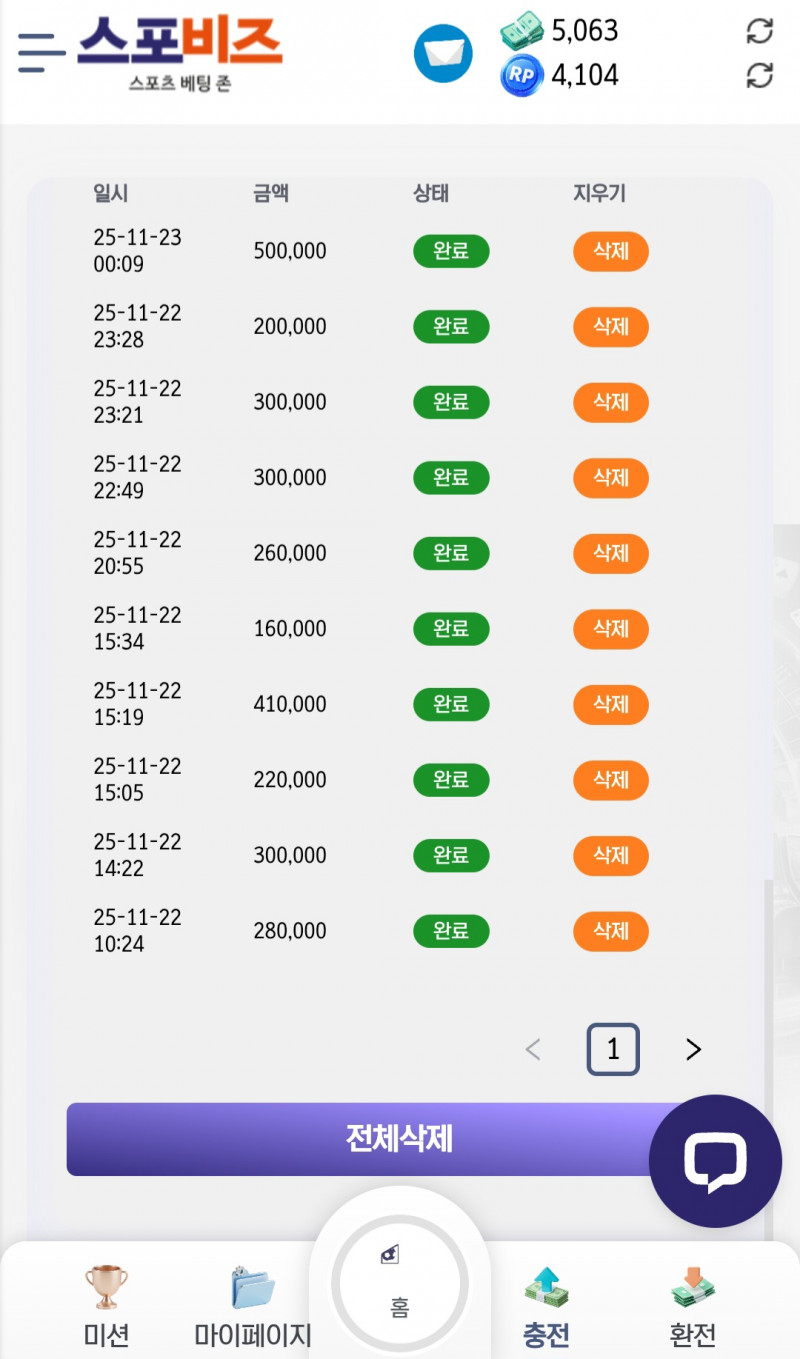Switch to the 충전 tab
This screenshot has height=1359, width=800.
click(x=546, y=1303)
